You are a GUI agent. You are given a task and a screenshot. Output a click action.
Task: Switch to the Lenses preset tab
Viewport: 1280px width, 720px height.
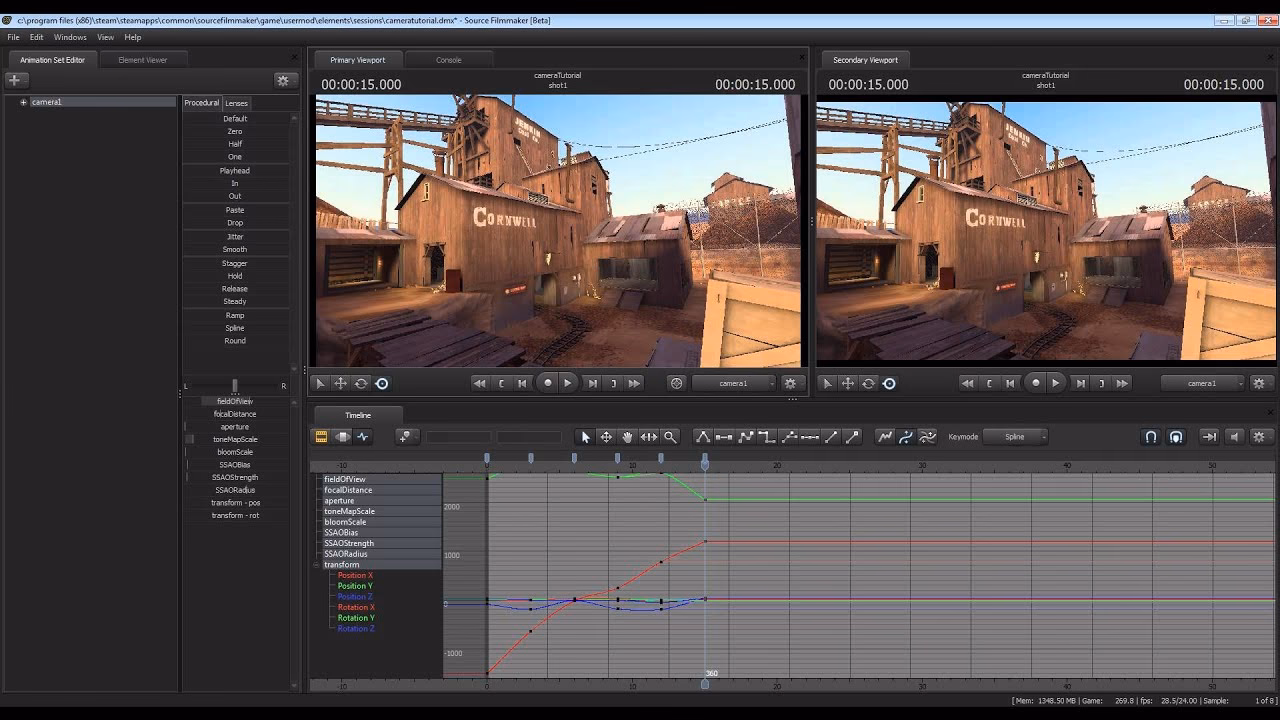click(x=236, y=103)
